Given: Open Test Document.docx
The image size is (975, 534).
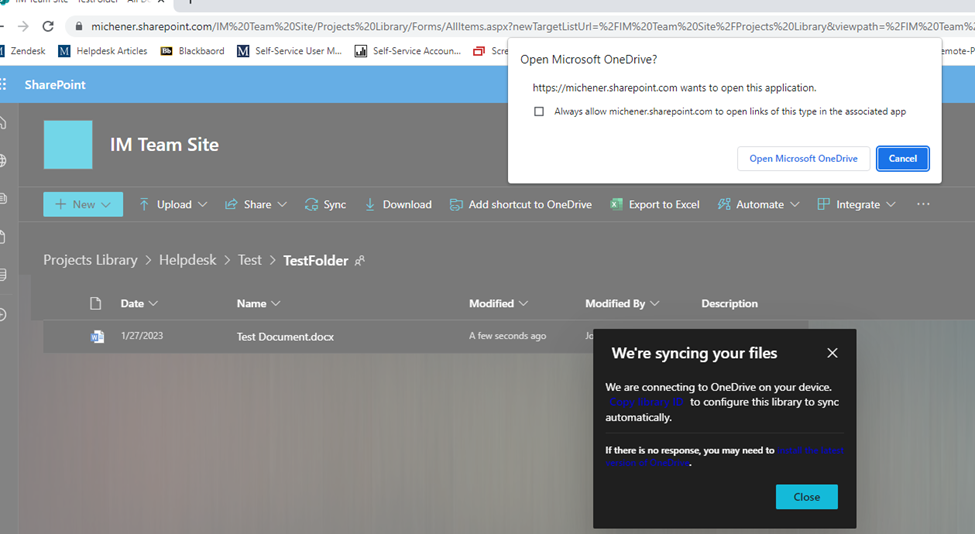Looking at the screenshot, I should [x=285, y=336].
